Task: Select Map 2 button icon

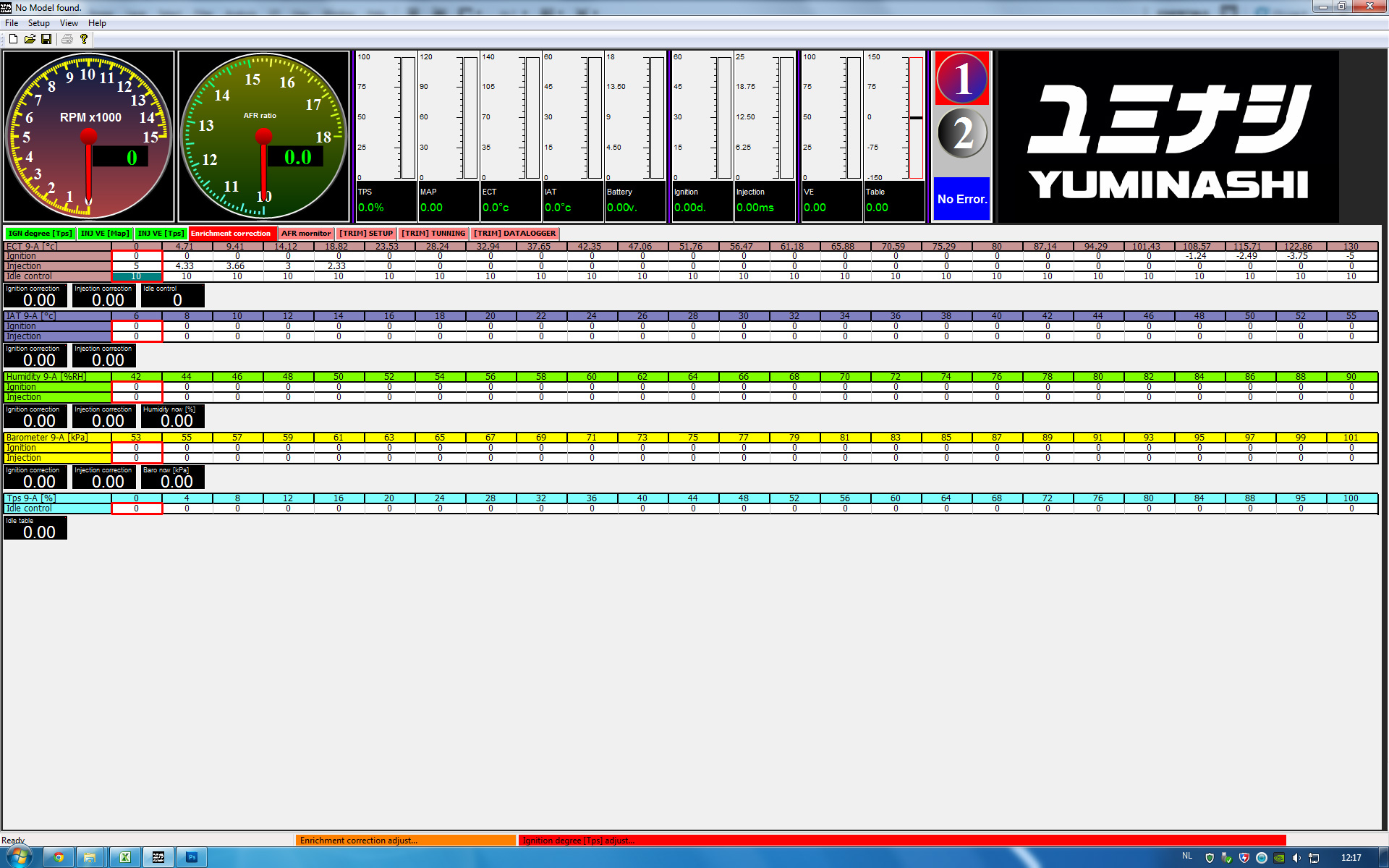Action: point(962,134)
